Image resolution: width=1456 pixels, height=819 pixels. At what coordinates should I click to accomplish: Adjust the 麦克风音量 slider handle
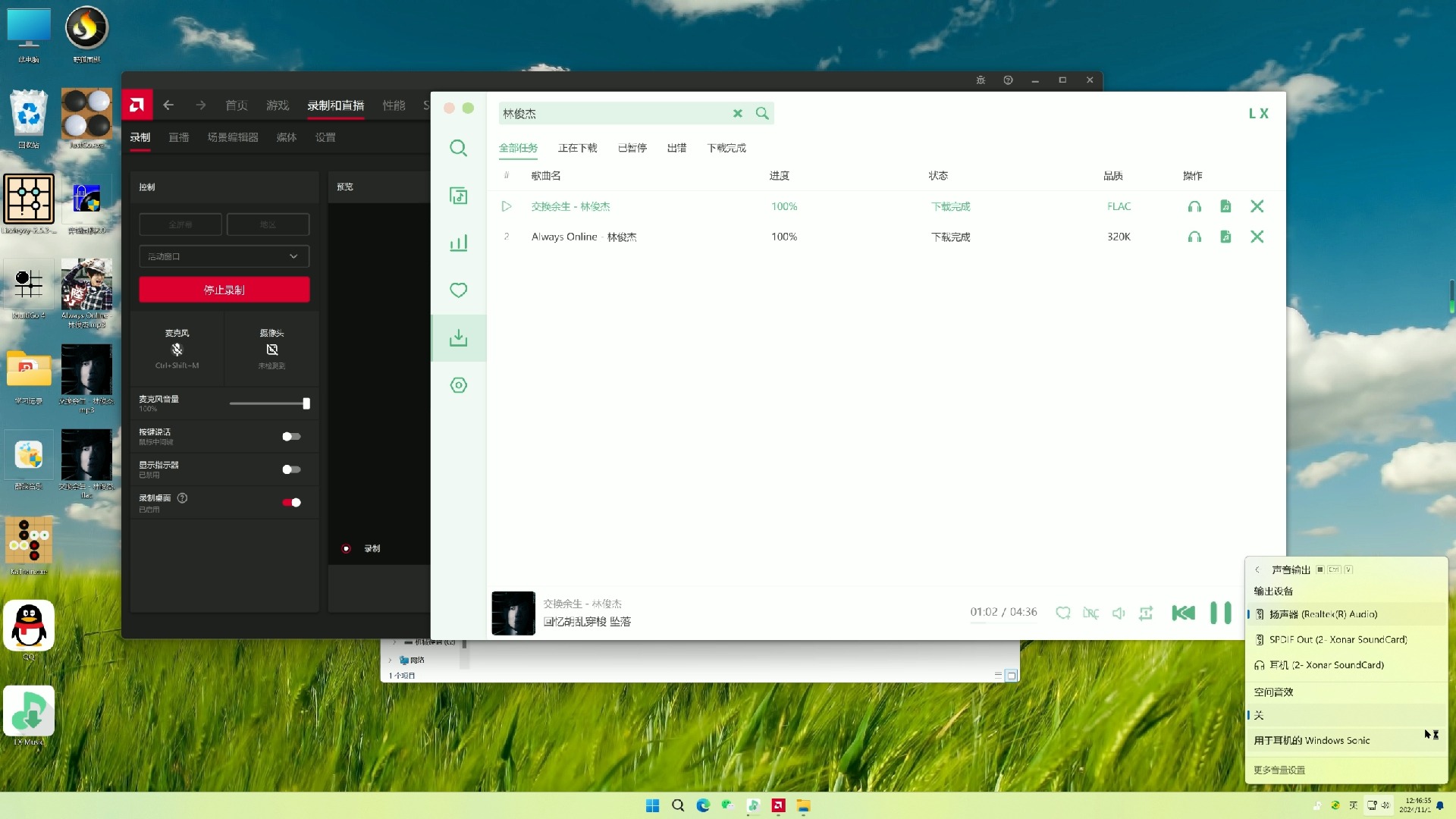tap(306, 403)
